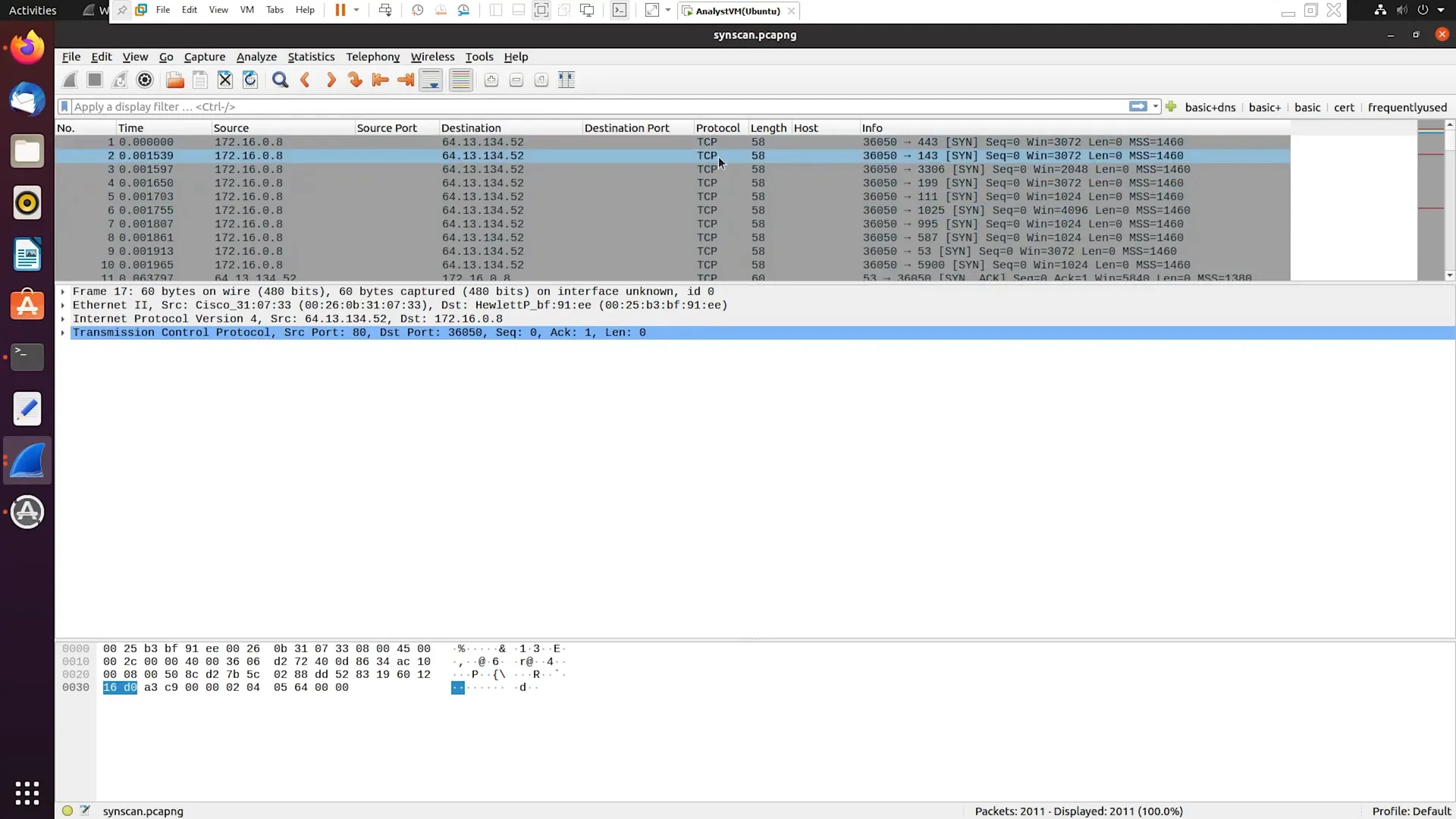Click Profile: Default in status bar

1411,811
